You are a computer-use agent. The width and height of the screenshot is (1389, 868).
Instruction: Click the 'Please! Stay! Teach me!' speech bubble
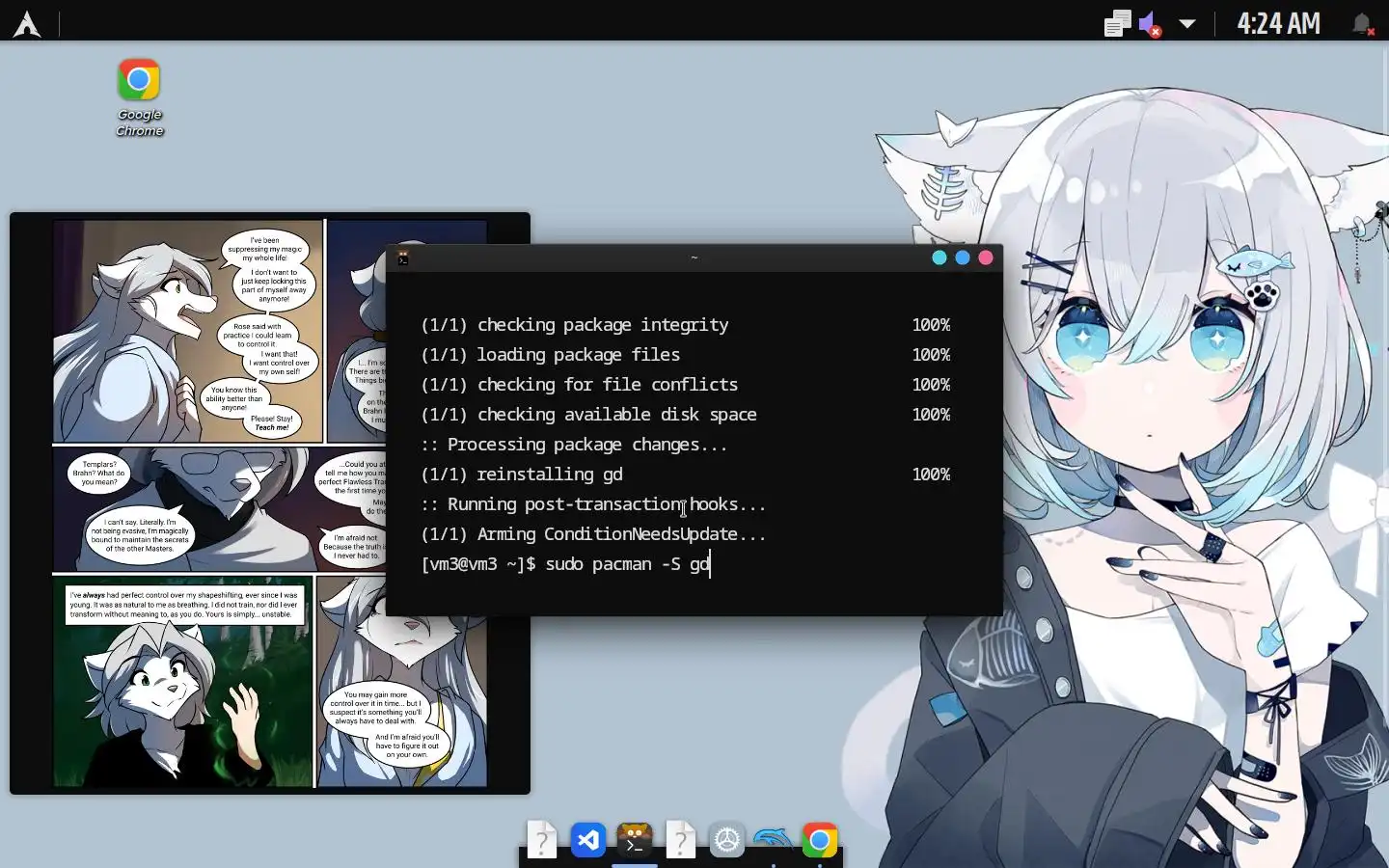(x=272, y=422)
